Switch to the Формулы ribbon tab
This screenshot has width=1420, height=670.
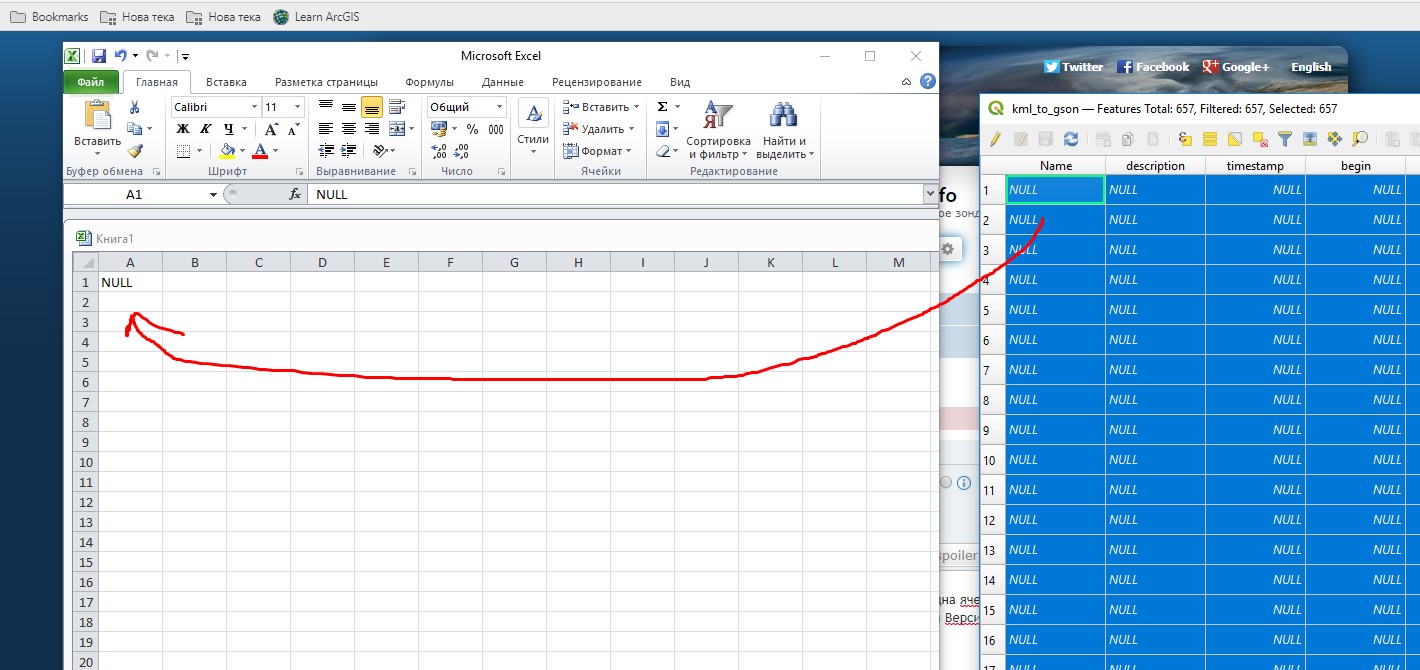pyautogui.click(x=429, y=82)
